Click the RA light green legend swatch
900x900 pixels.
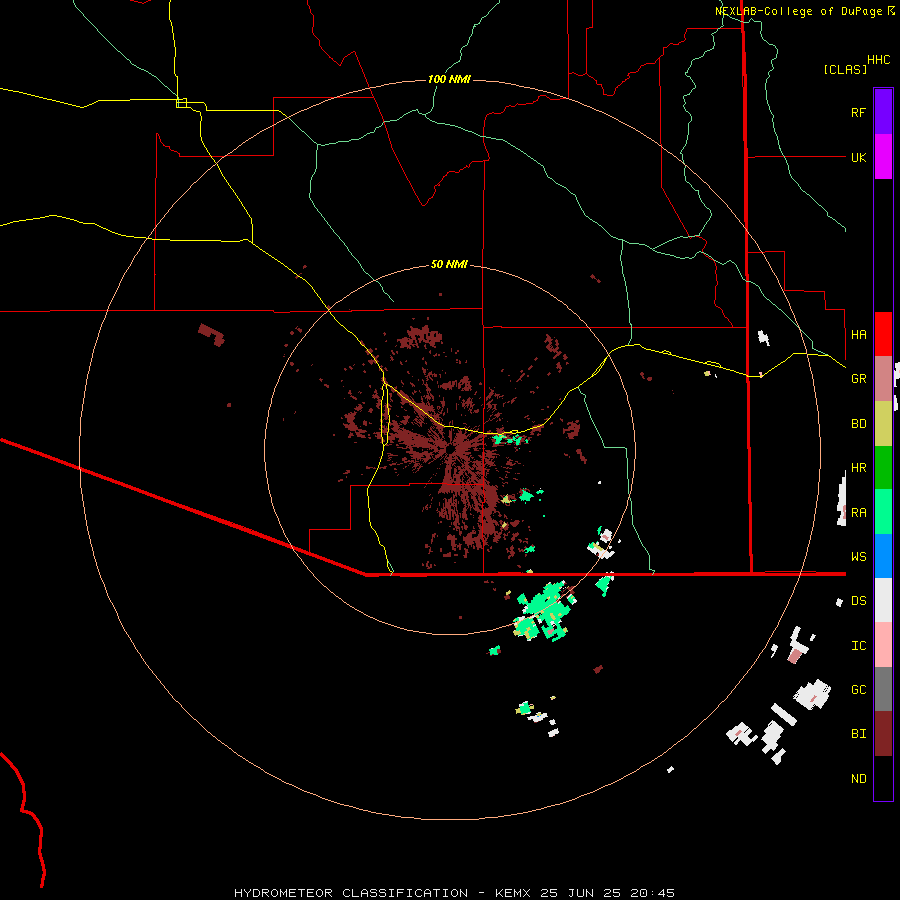point(883,511)
